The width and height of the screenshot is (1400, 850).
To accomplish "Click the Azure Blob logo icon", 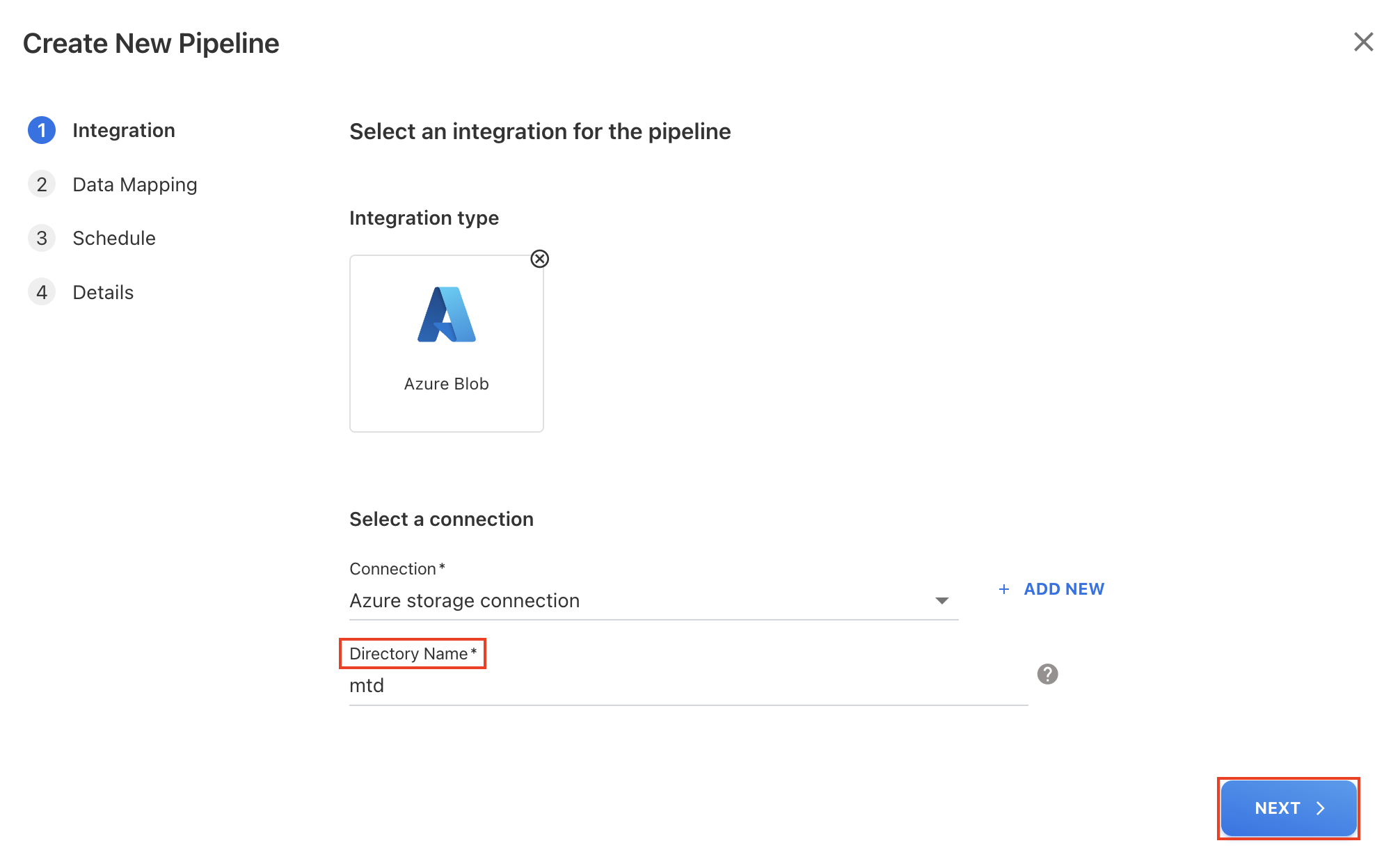I will 447,314.
